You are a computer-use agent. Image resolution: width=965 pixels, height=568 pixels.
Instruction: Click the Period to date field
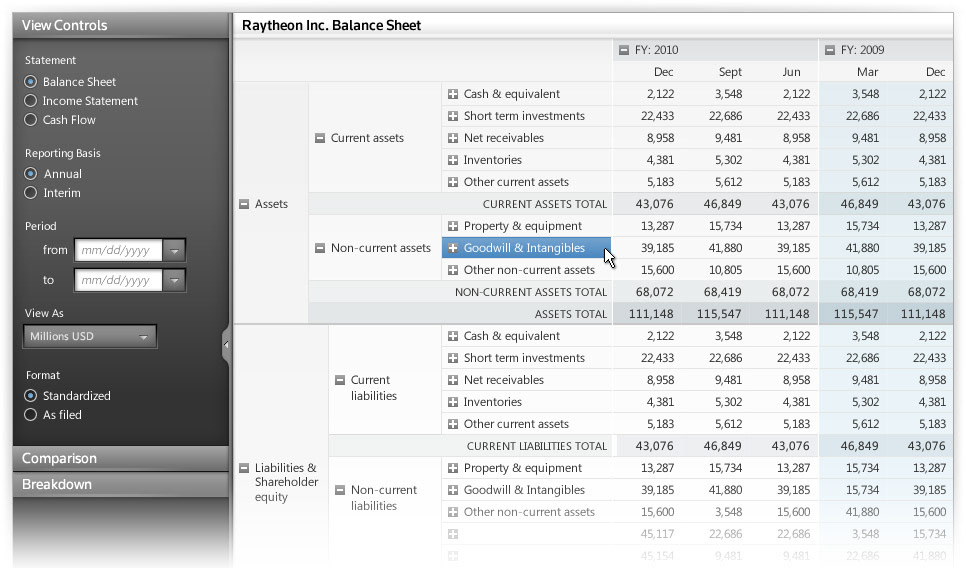pyautogui.click(x=118, y=280)
